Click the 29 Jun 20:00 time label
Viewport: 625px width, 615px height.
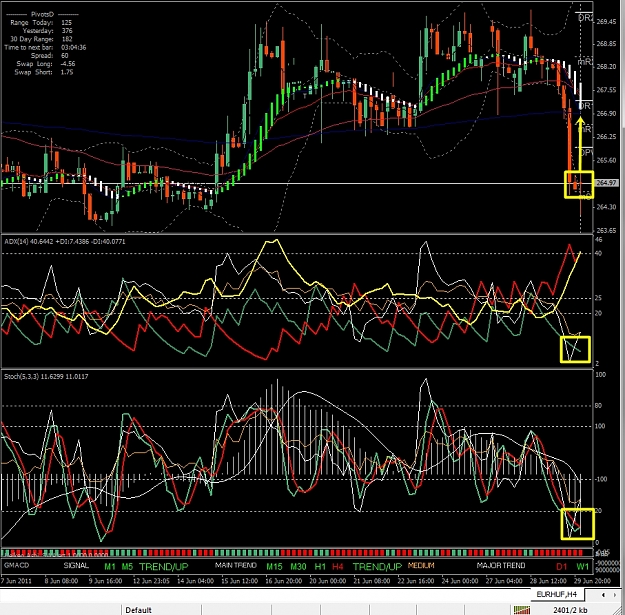click(x=592, y=581)
